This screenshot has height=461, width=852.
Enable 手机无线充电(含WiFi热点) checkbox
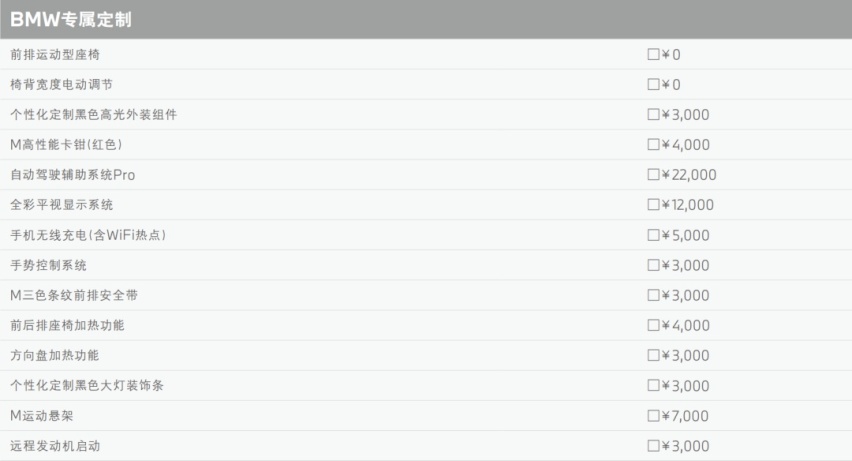(x=653, y=235)
